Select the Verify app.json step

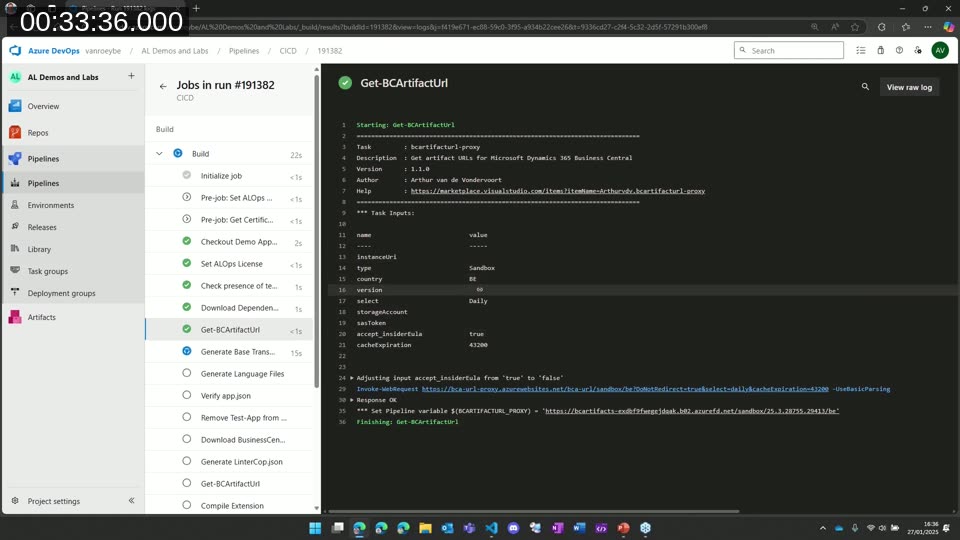pos(230,396)
